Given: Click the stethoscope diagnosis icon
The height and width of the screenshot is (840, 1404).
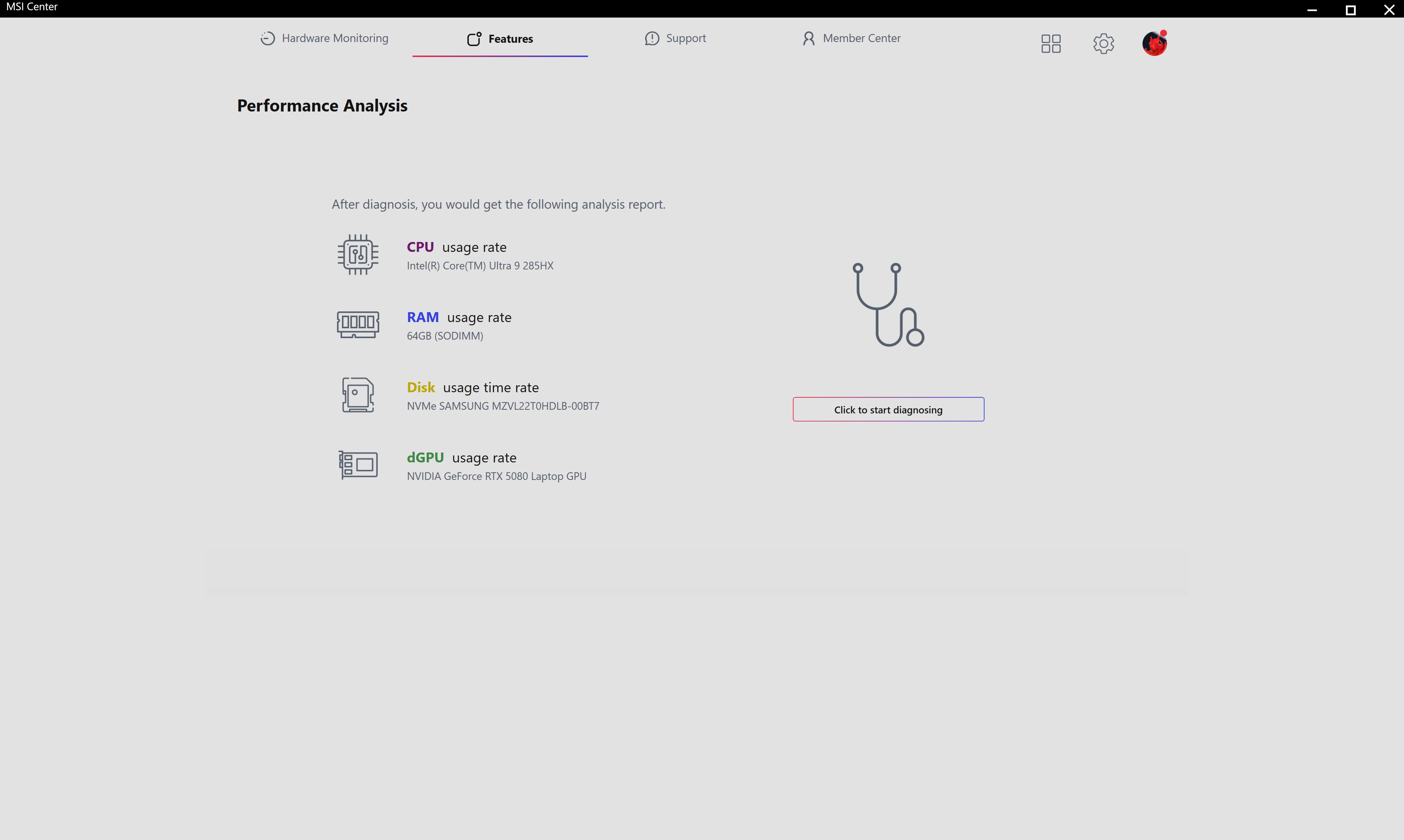Looking at the screenshot, I should pyautogui.click(x=888, y=304).
